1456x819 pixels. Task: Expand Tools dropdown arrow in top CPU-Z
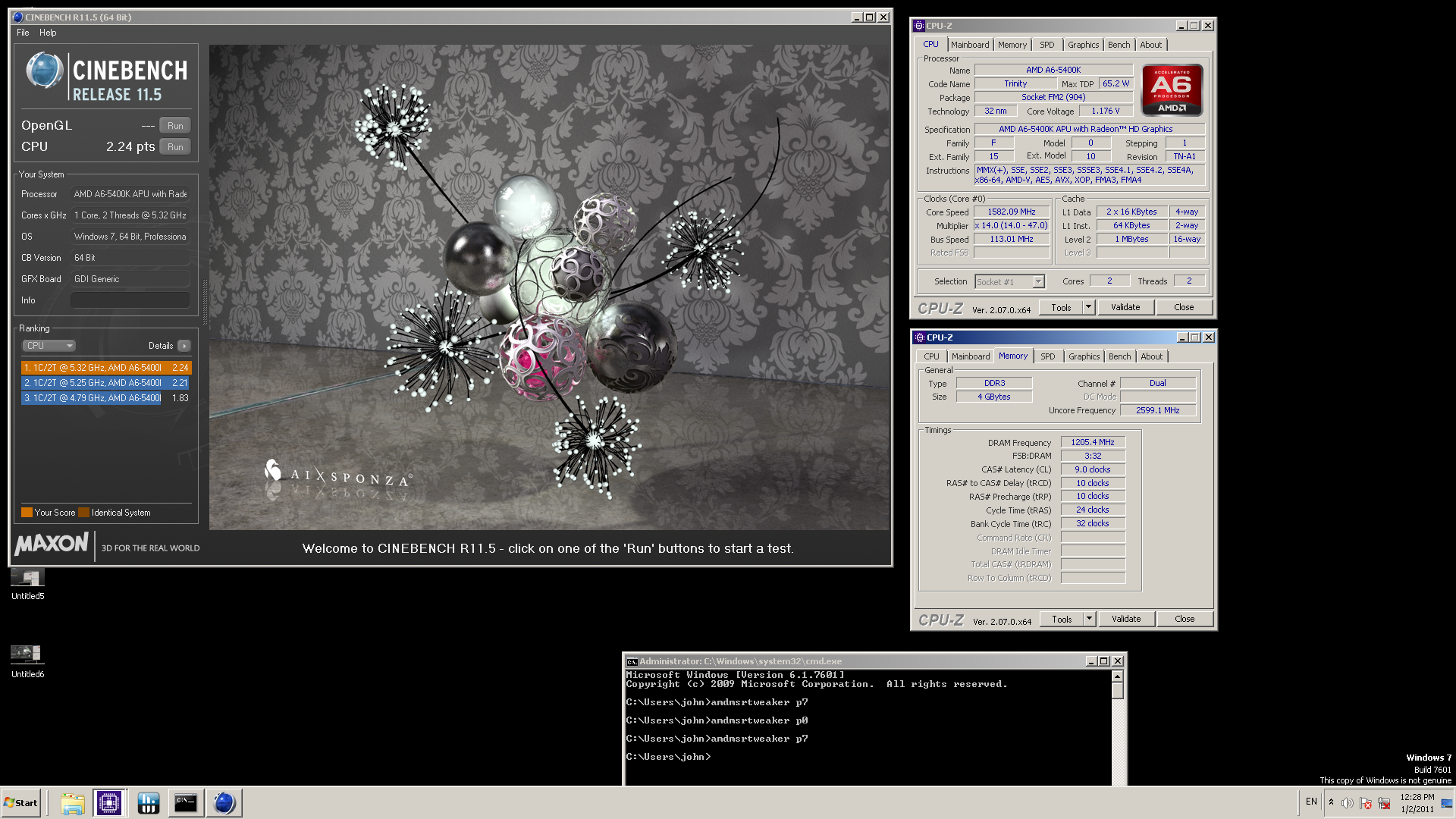pyautogui.click(x=1088, y=308)
